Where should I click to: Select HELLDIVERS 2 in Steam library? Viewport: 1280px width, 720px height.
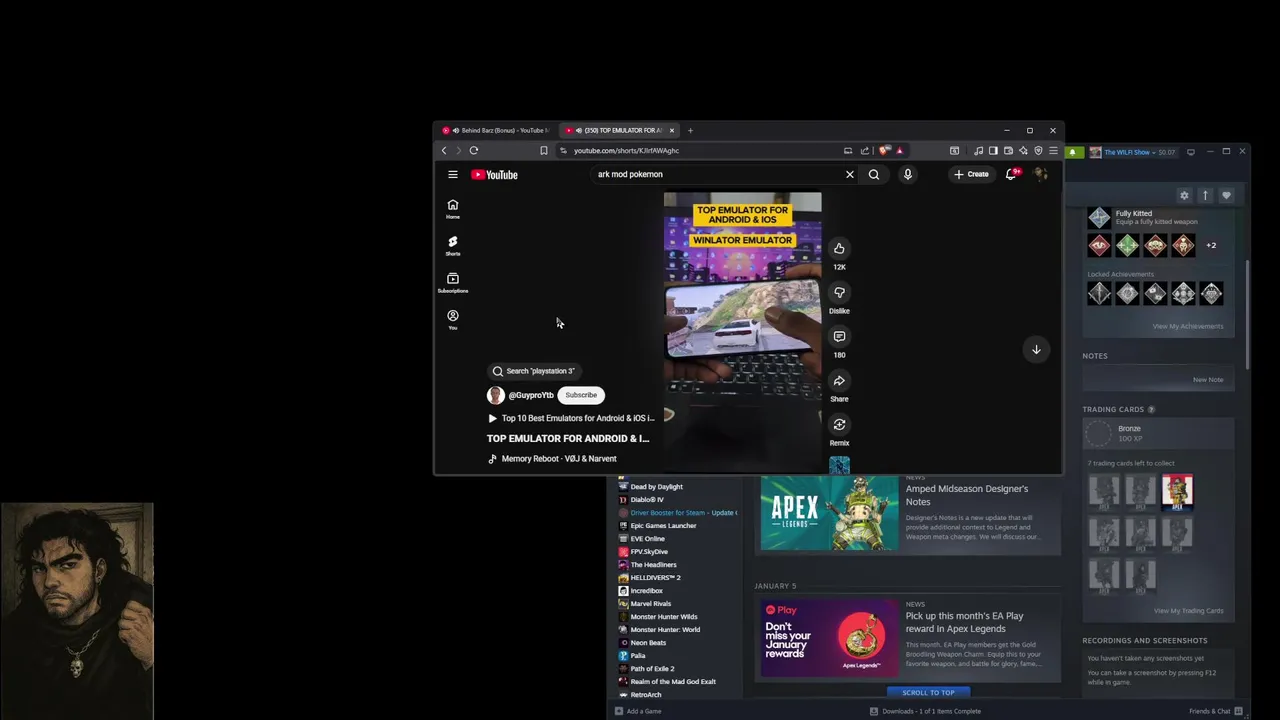[x=655, y=578]
